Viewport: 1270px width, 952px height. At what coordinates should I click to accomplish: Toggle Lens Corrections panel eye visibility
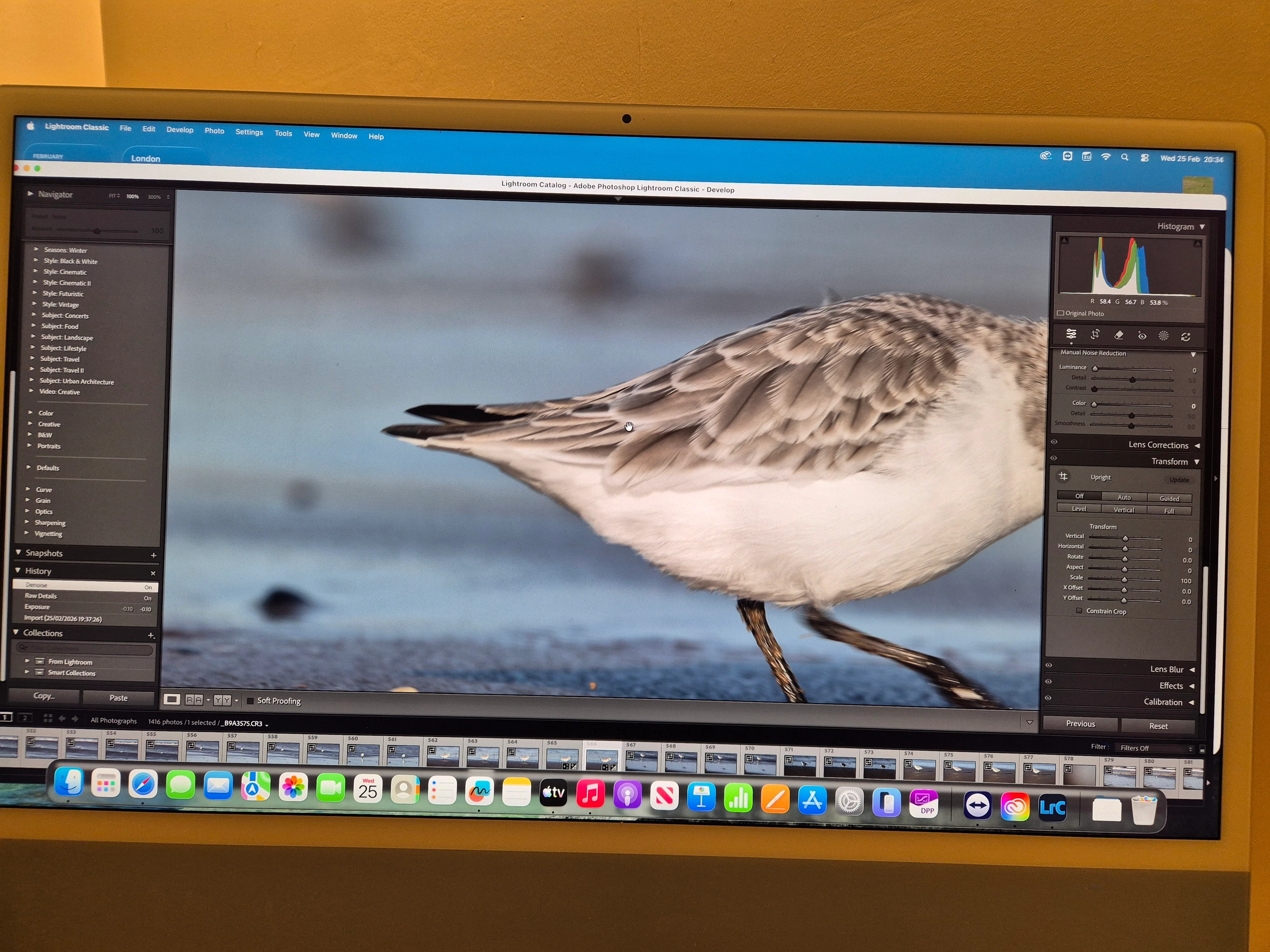(x=1054, y=442)
